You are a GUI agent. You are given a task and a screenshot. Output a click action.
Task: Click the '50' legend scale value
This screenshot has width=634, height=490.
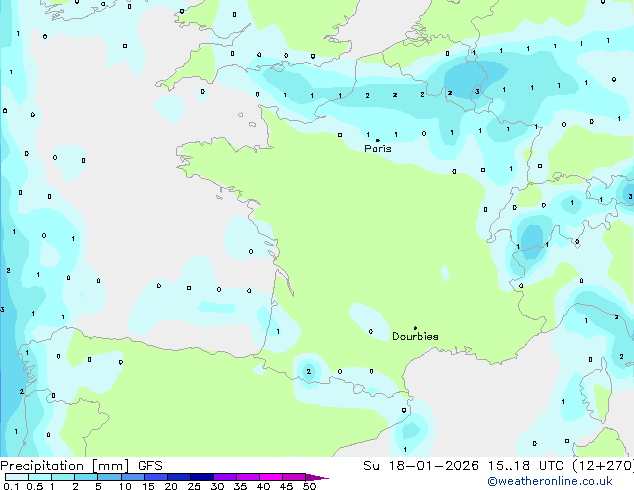click(x=309, y=486)
